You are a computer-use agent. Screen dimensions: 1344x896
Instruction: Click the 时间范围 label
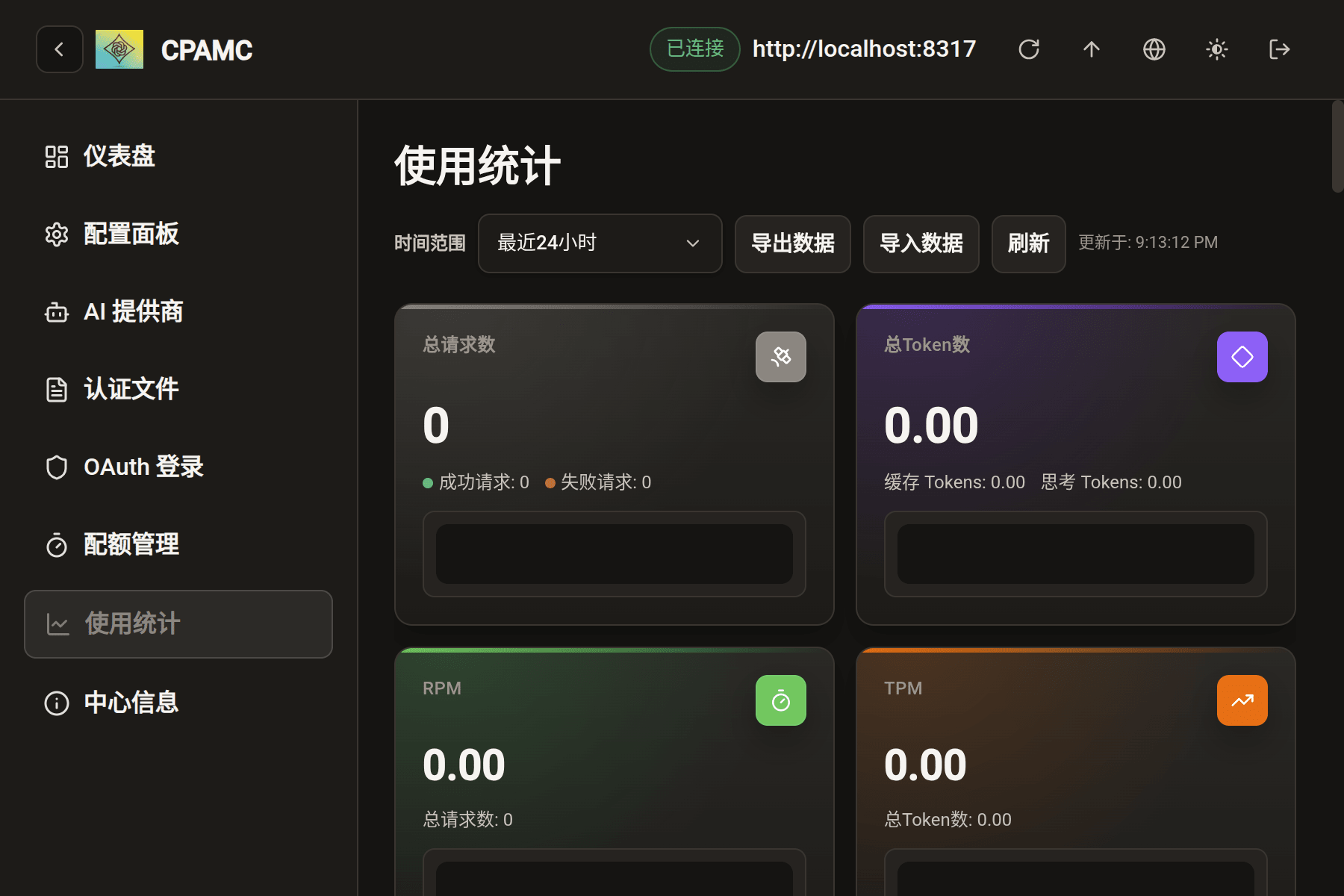pyautogui.click(x=430, y=243)
